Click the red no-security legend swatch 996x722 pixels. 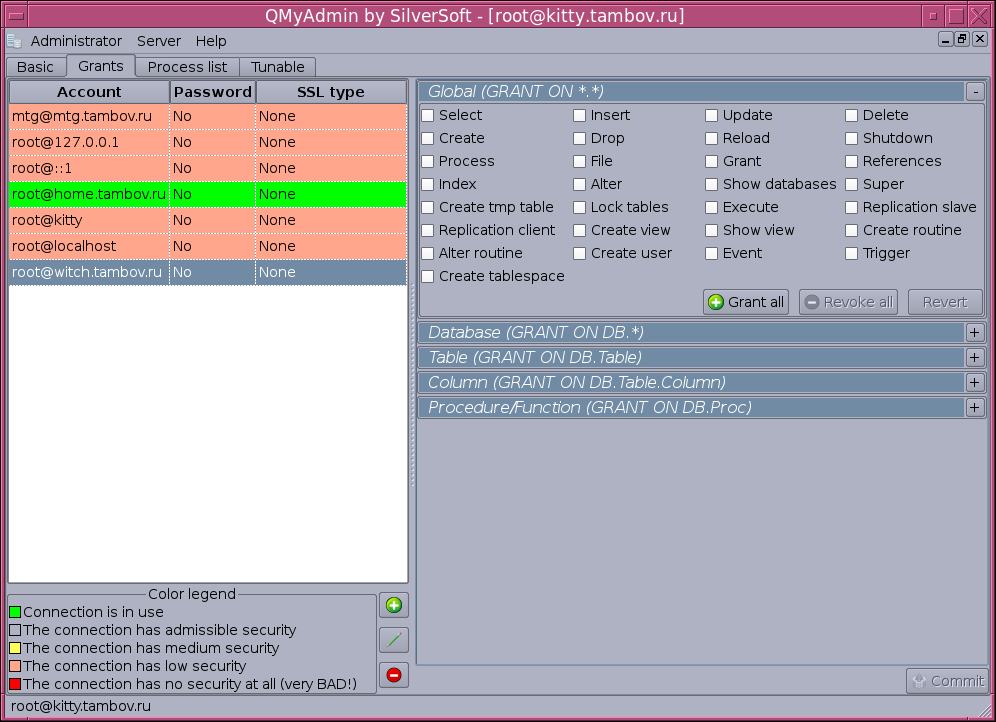pos(15,685)
